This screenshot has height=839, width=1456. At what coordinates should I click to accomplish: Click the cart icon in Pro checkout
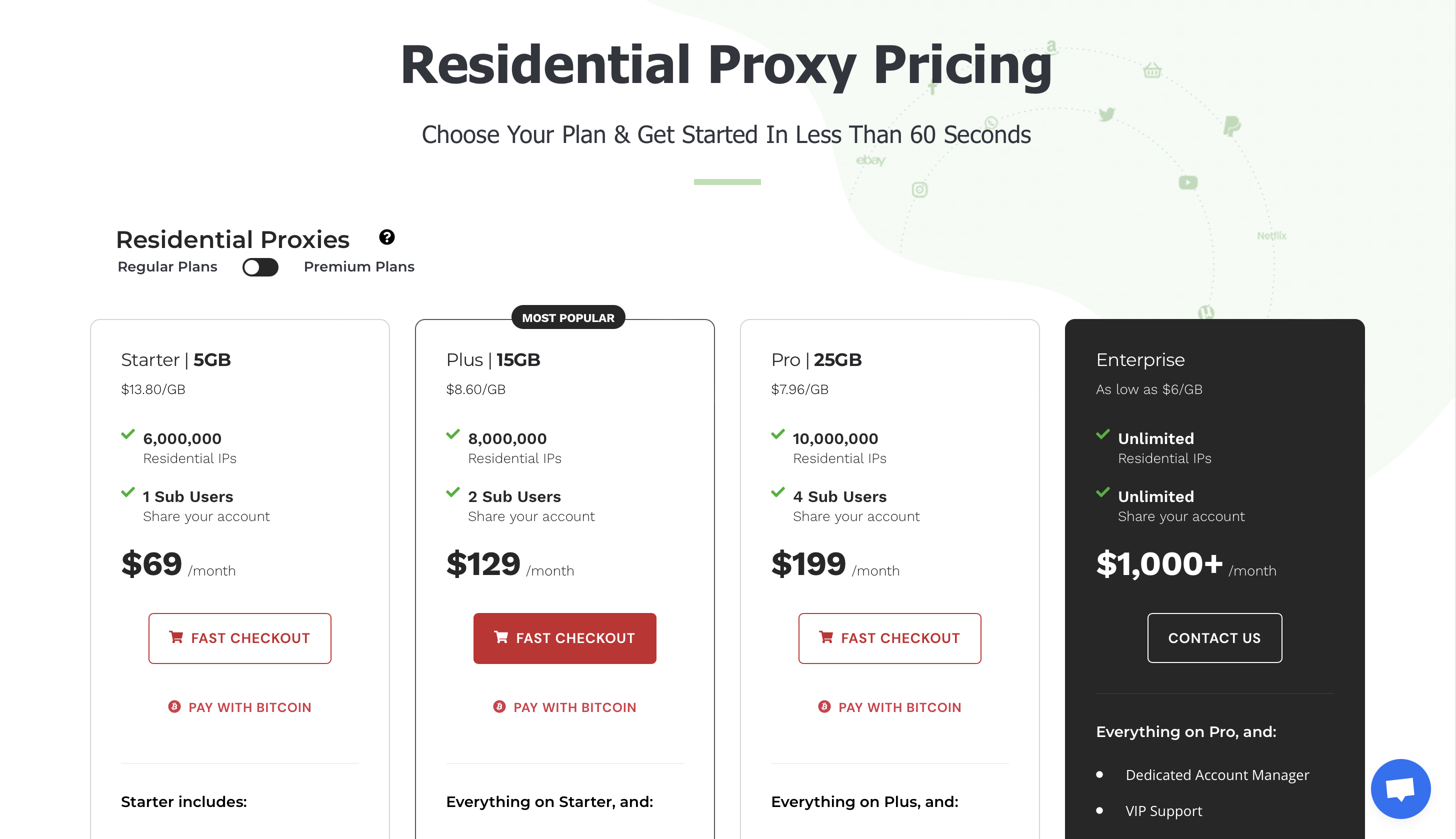point(825,637)
